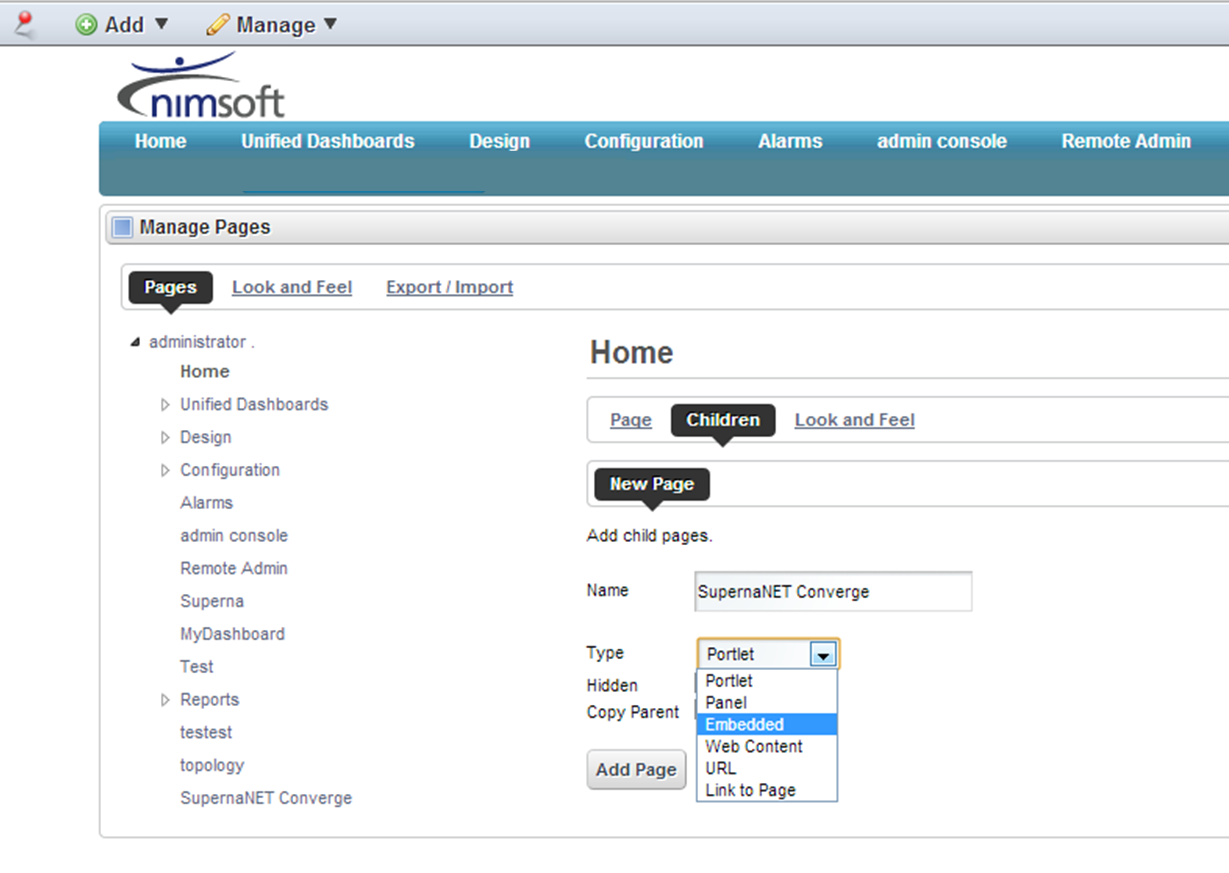Select Configuration in the page tree
This screenshot has height=873, width=1229.
pos(230,471)
